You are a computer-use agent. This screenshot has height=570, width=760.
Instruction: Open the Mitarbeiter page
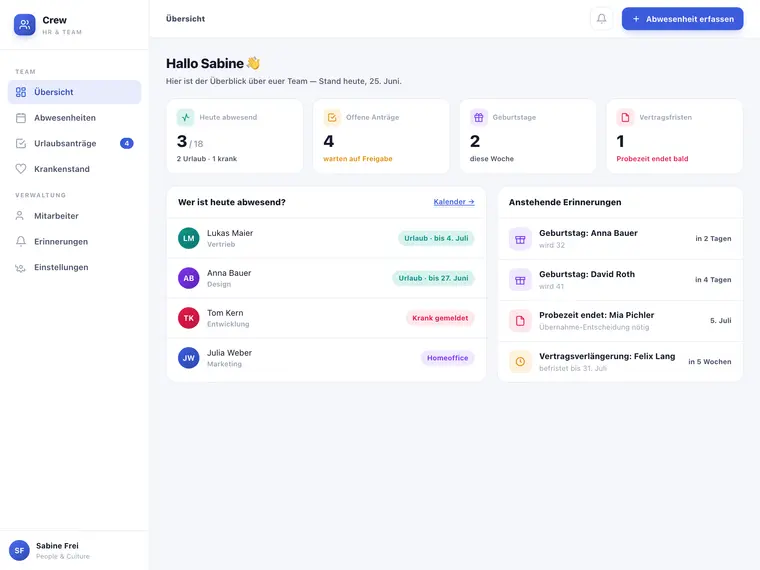point(75,216)
